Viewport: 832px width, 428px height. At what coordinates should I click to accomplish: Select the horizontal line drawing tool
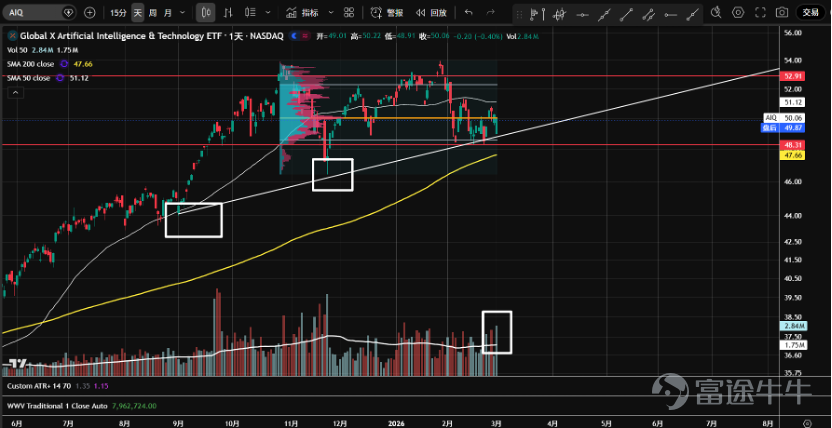point(583,15)
